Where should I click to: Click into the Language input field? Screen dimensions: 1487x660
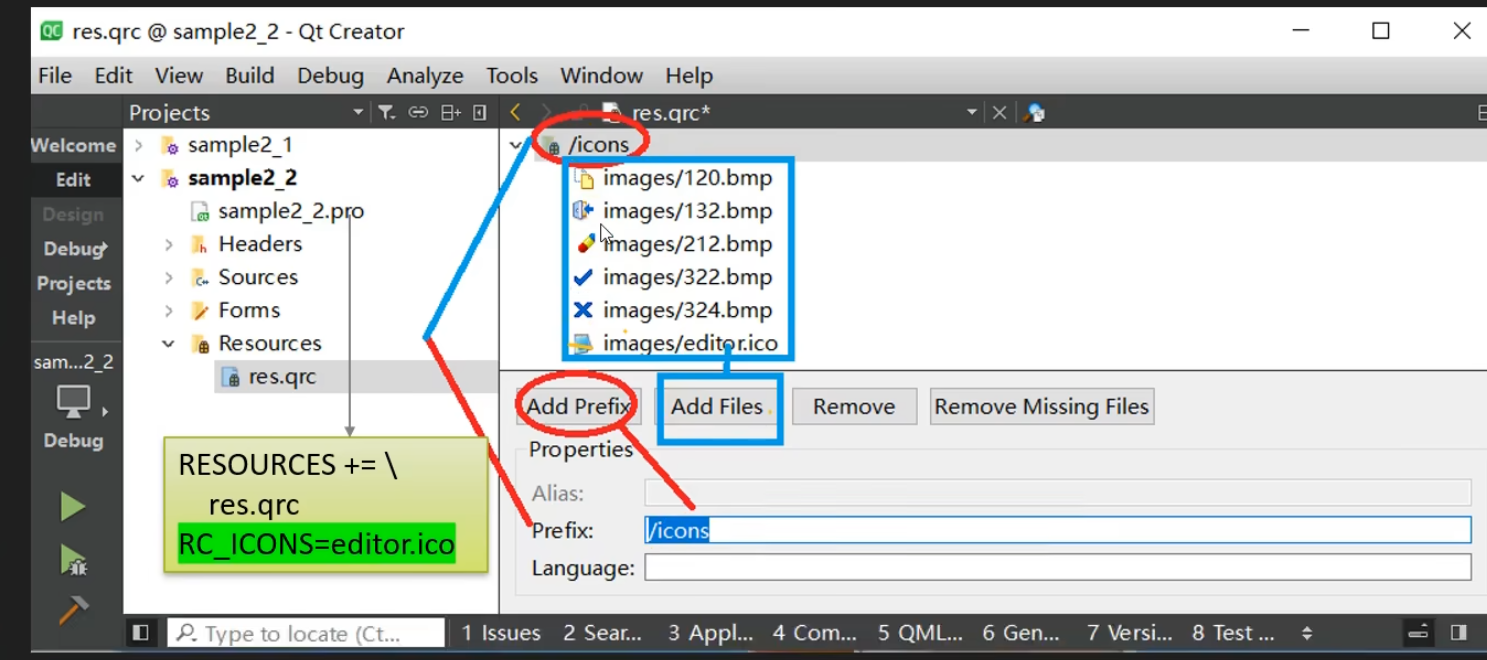pos(1058,568)
